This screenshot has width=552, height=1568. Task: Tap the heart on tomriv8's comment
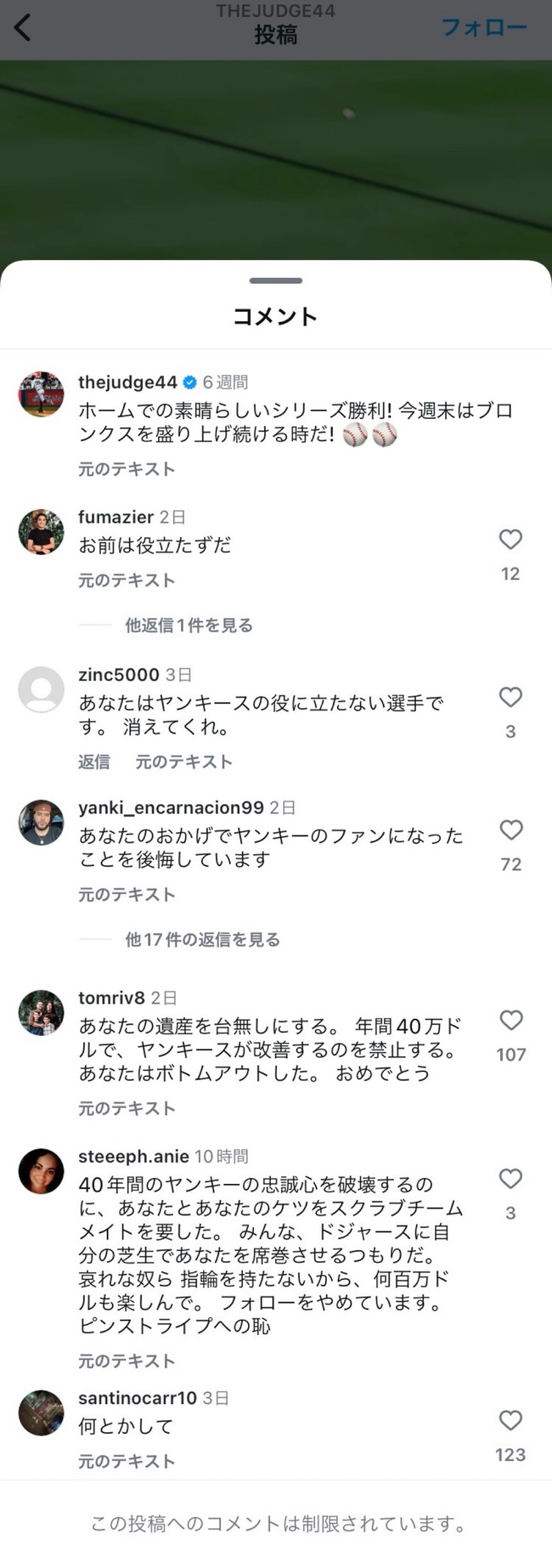click(x=510, y=1021)
